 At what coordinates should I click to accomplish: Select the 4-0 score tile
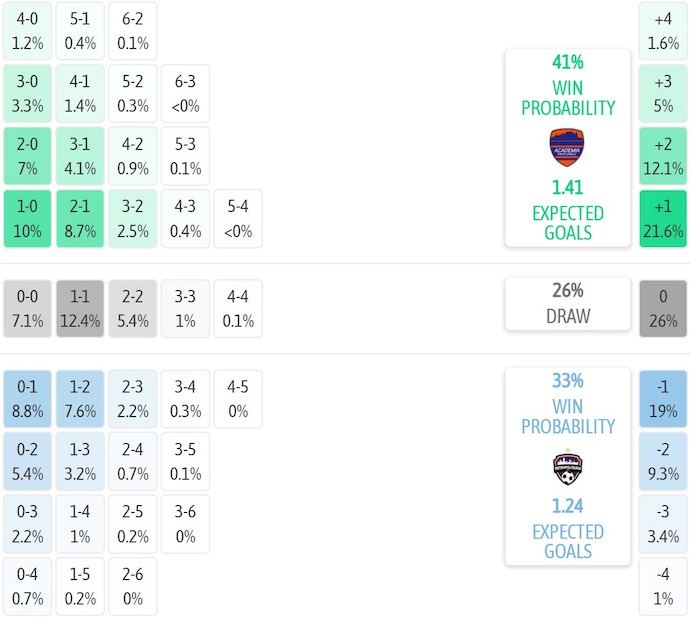click(x=27, y=30)
